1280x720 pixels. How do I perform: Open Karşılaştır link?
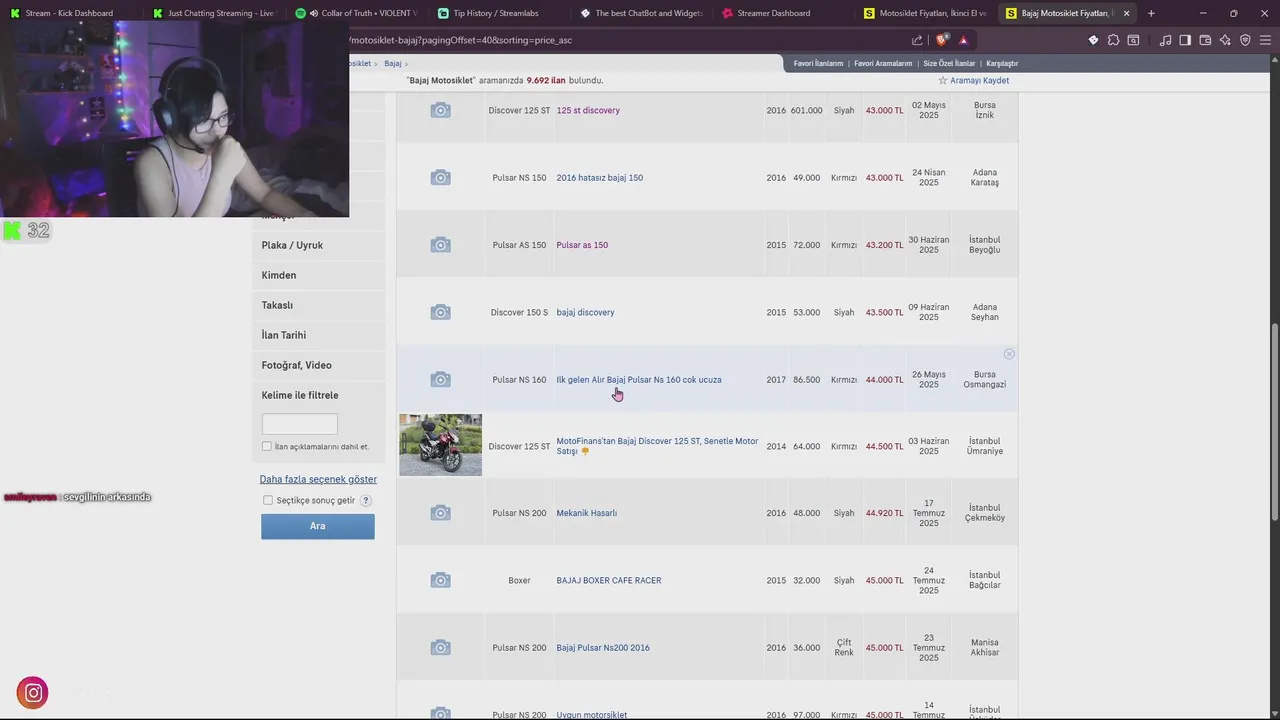pos(1002,63)
